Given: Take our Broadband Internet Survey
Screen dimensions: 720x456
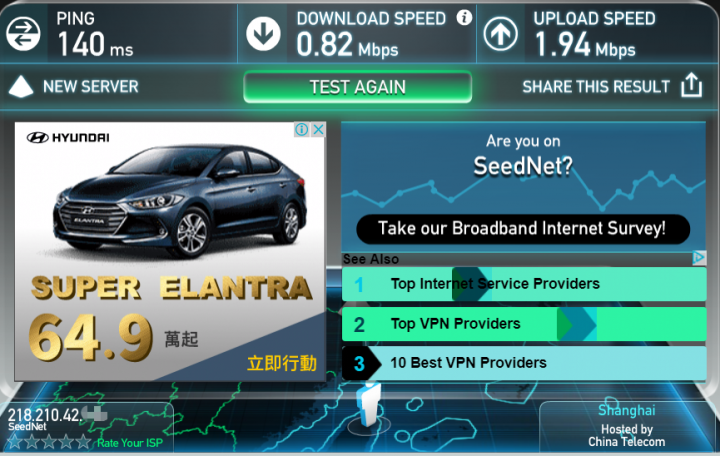Looking at the screenshot, I should [x=523, y=229].
